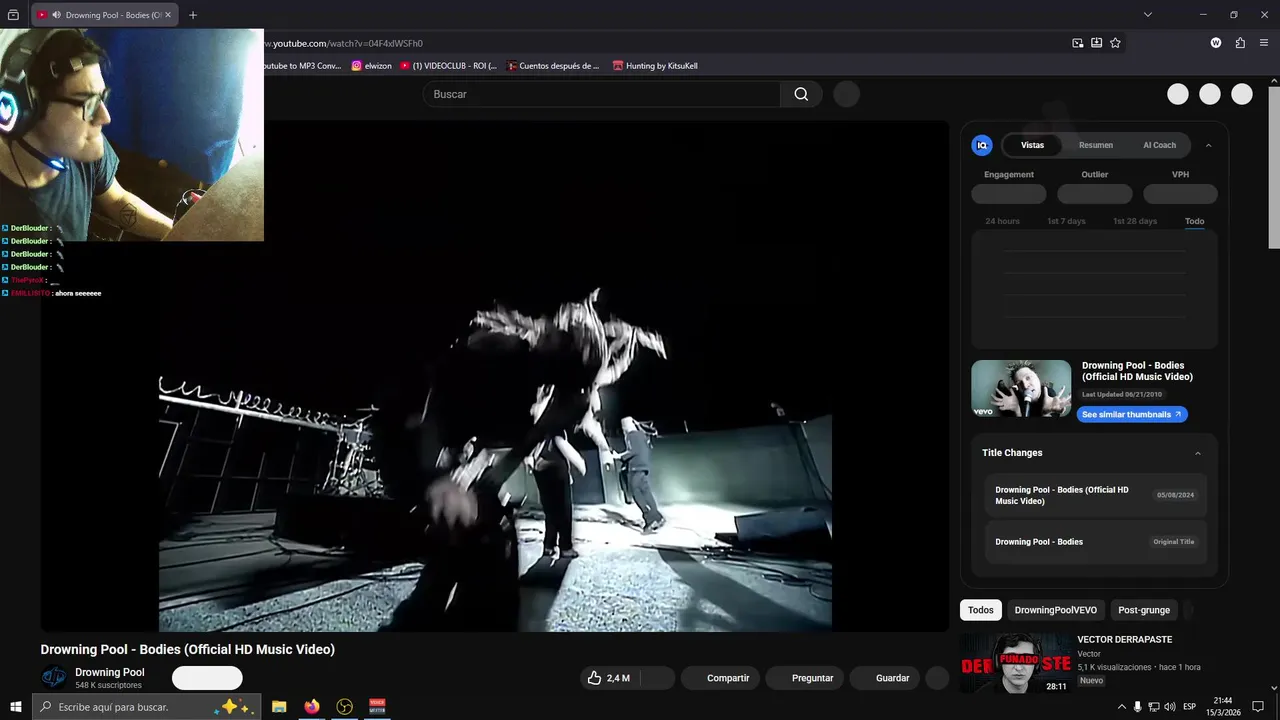Click the Firefox recent browsing icon
Image resolution: width=1280 pixels, height=720 pixels.
click(x=13, y=15)
